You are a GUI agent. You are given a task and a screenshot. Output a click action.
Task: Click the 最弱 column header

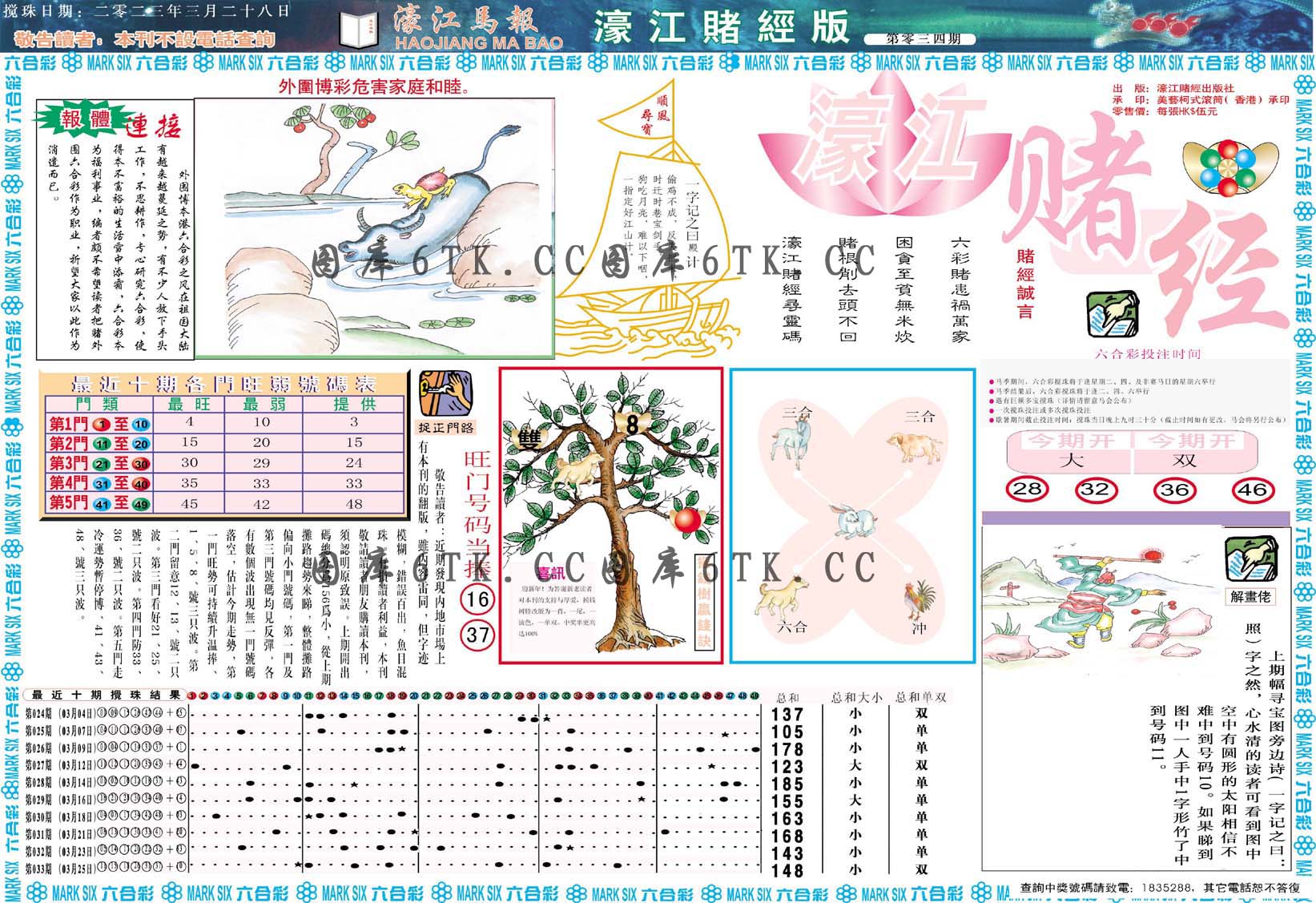263,404
